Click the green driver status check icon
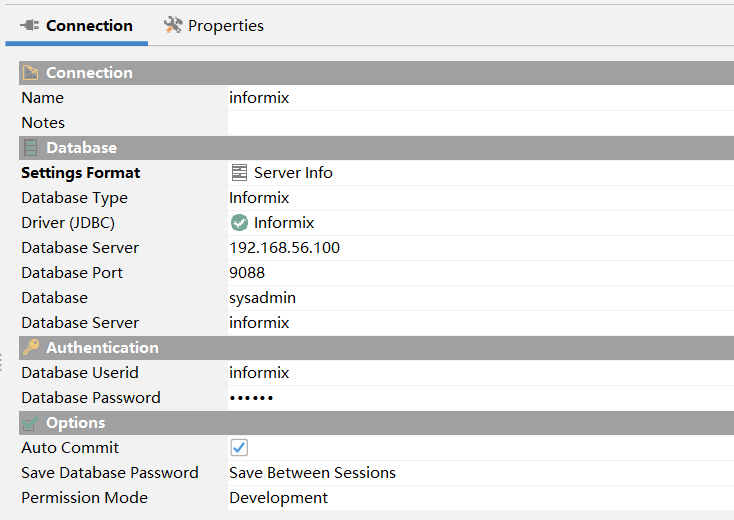The height and width of the screenshot is (520, 734). tap(239, 223)
